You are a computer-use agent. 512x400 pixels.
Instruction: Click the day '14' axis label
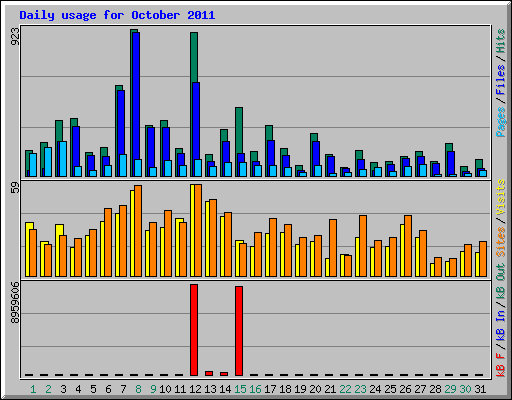point(225,389)
